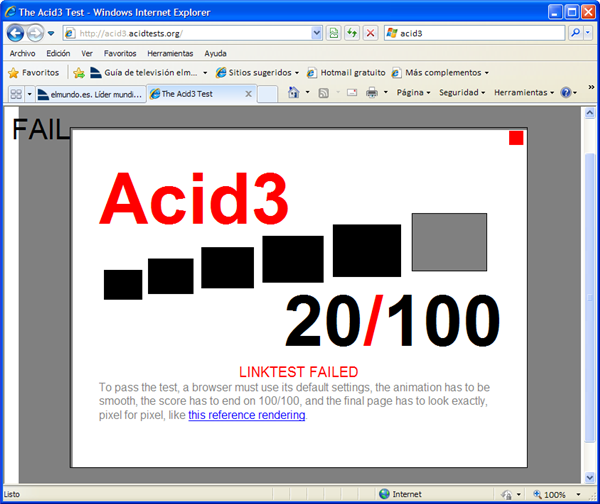Open the Compatibility View toggle icon

pos(334,33)
